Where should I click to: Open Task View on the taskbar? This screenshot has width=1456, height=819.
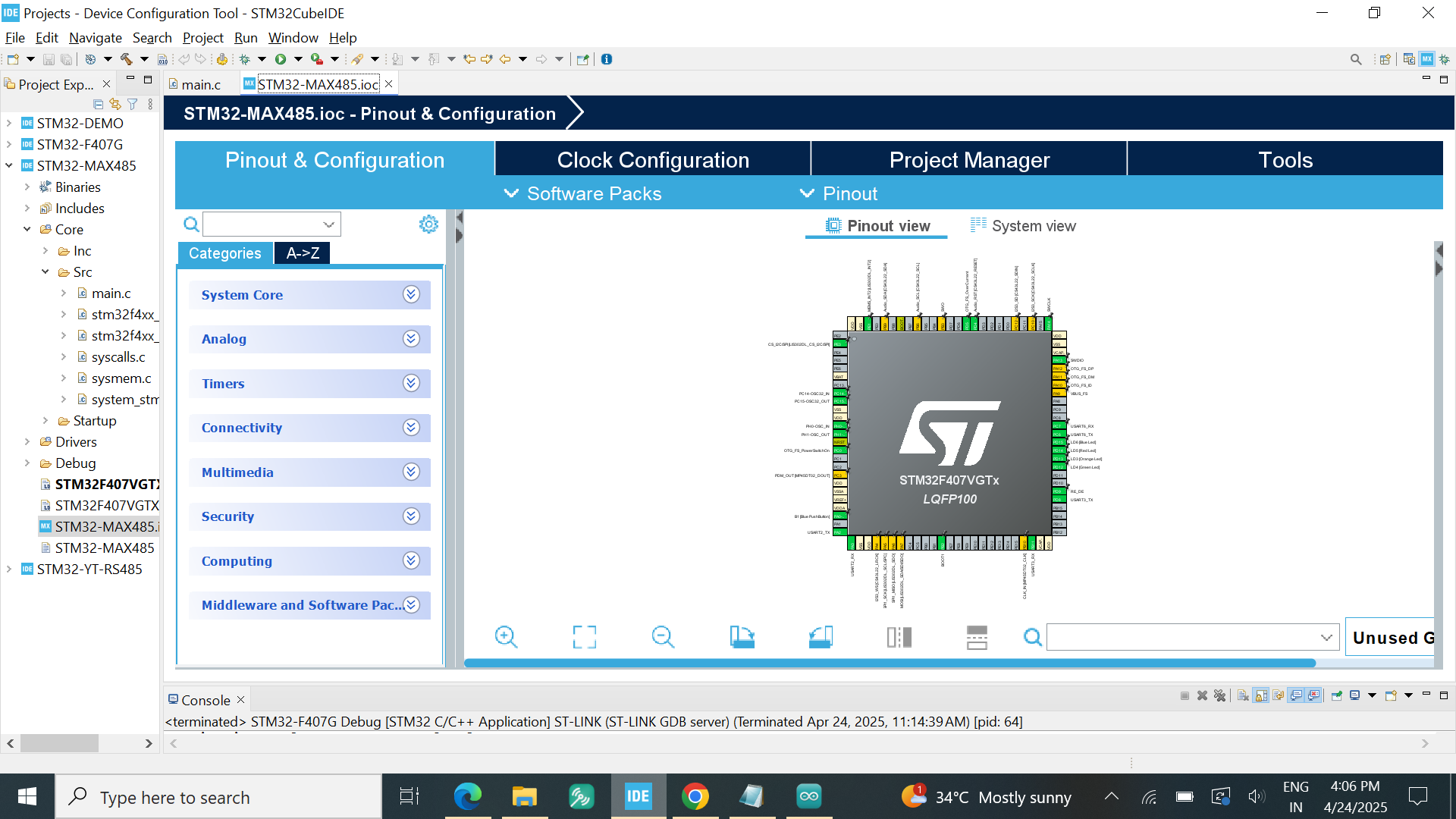click(409, 796)
